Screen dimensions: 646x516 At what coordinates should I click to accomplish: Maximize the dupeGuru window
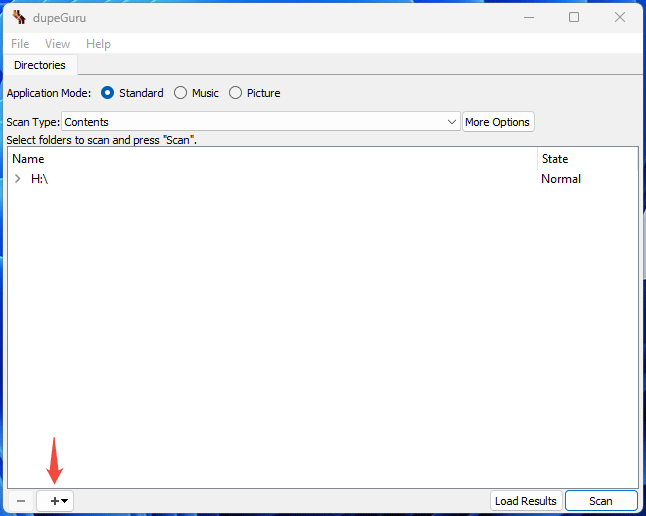pos(574,17)
